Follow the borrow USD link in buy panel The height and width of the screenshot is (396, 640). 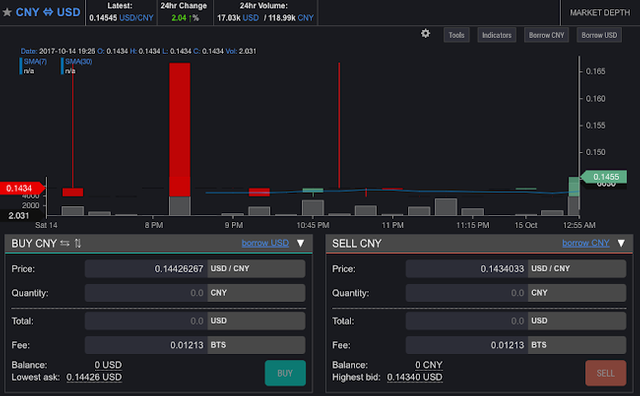tap(265, 243)
